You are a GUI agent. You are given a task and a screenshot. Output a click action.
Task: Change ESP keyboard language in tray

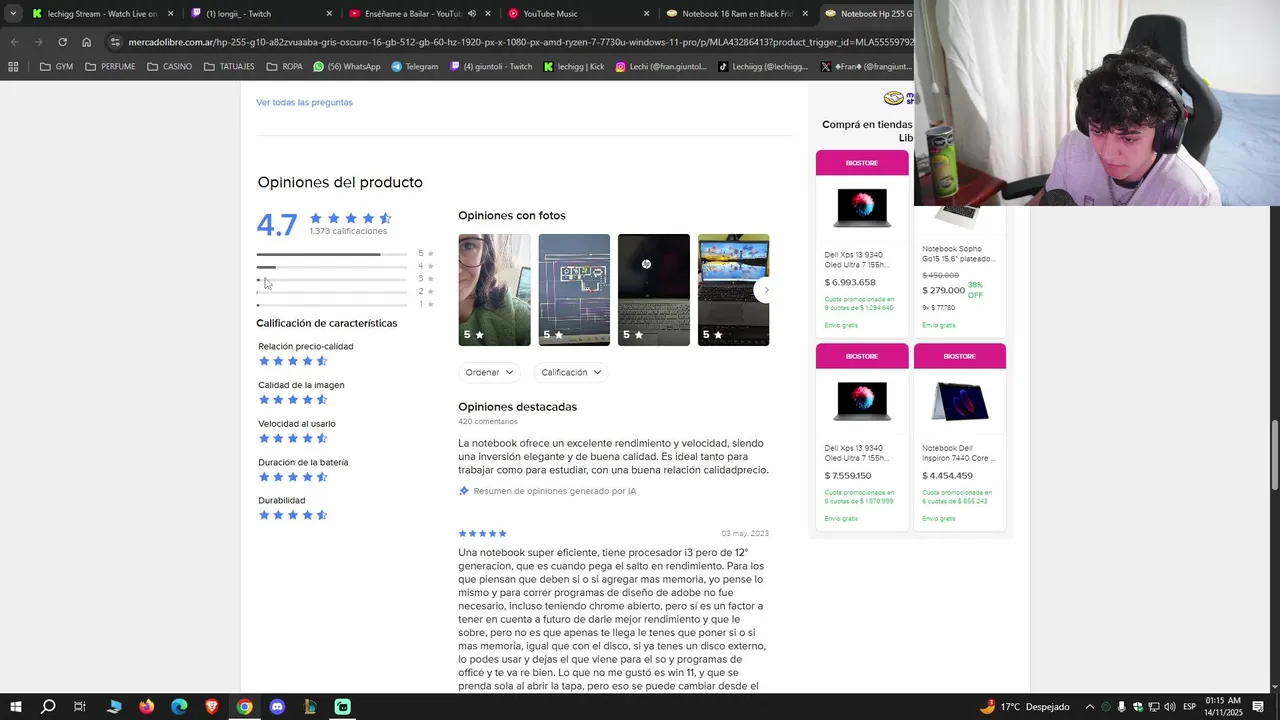[1189, 707]
